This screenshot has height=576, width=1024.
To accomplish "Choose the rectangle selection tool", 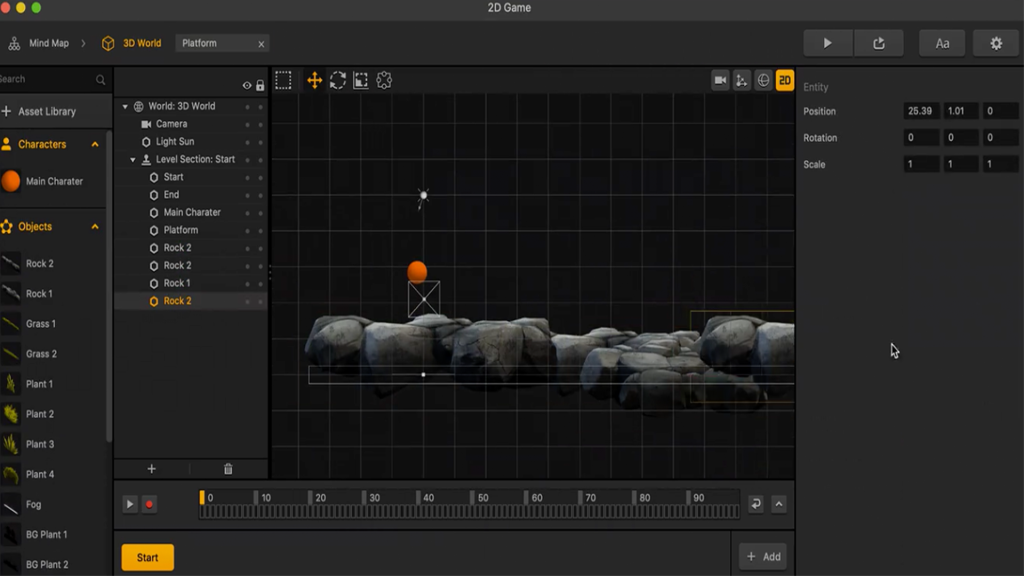I will [x=284, y=81].
